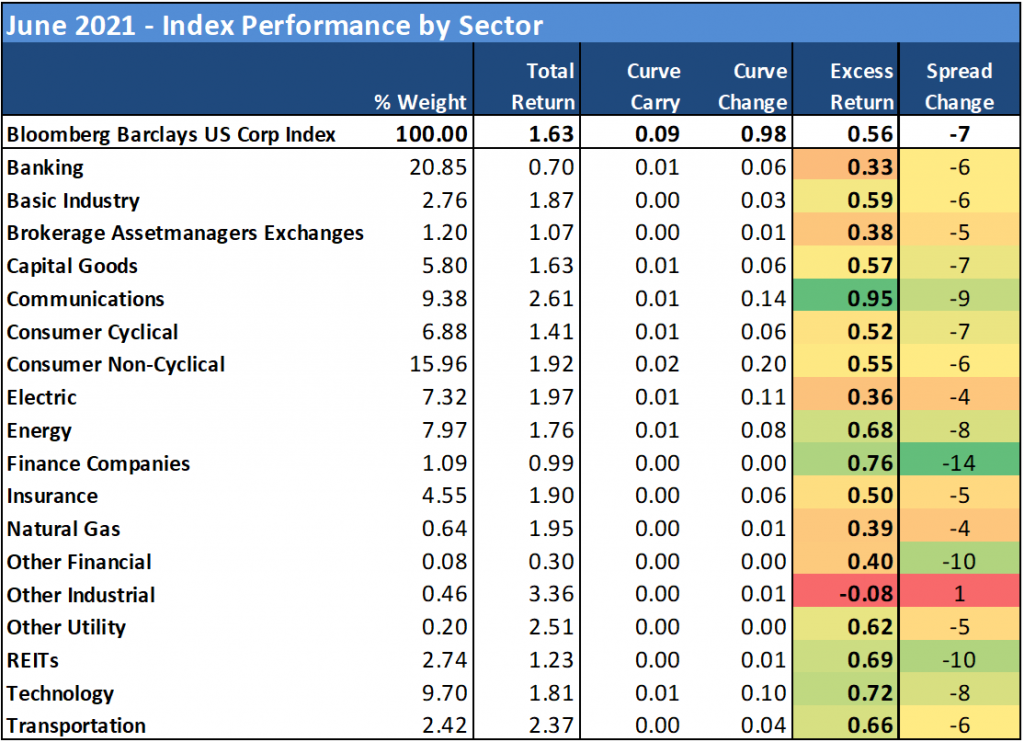Click the index total return value 1.63
Screen dimensions: 1024x742
(x=551, y=135)
